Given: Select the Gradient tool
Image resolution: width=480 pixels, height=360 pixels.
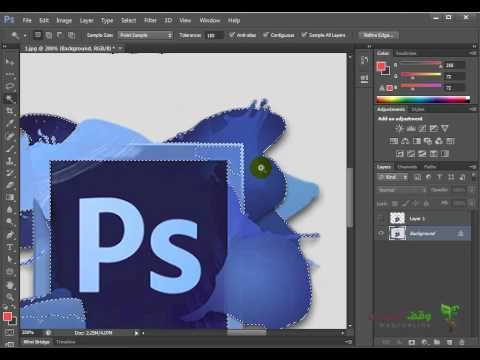Looking at the screenshot, I should point(9,197).
